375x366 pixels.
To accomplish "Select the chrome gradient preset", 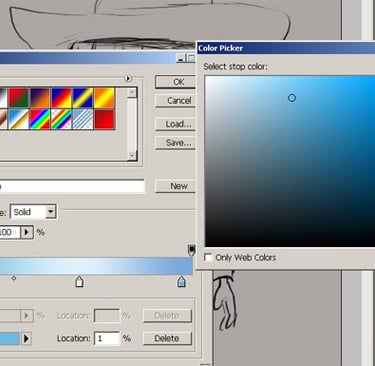I will tap(19, 119).
